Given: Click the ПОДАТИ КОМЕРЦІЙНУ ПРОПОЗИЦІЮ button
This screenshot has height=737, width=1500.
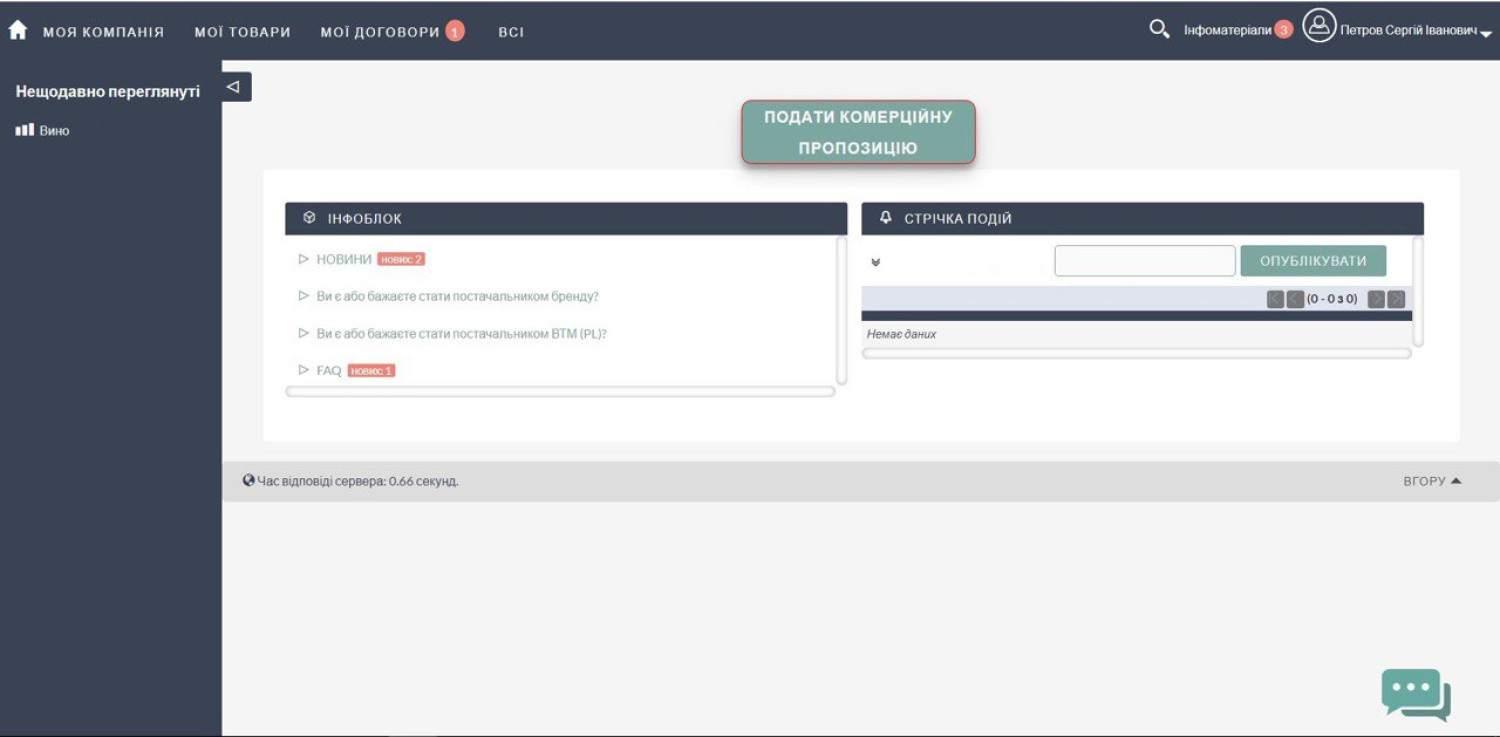Looking at the screenshot, I should [858, 132].
